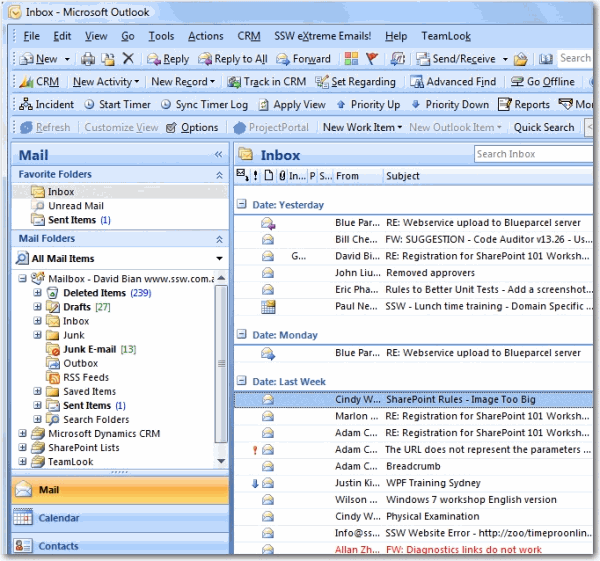Switch to the Calendar pane
600x561 pixels.
tap(59, 518)
